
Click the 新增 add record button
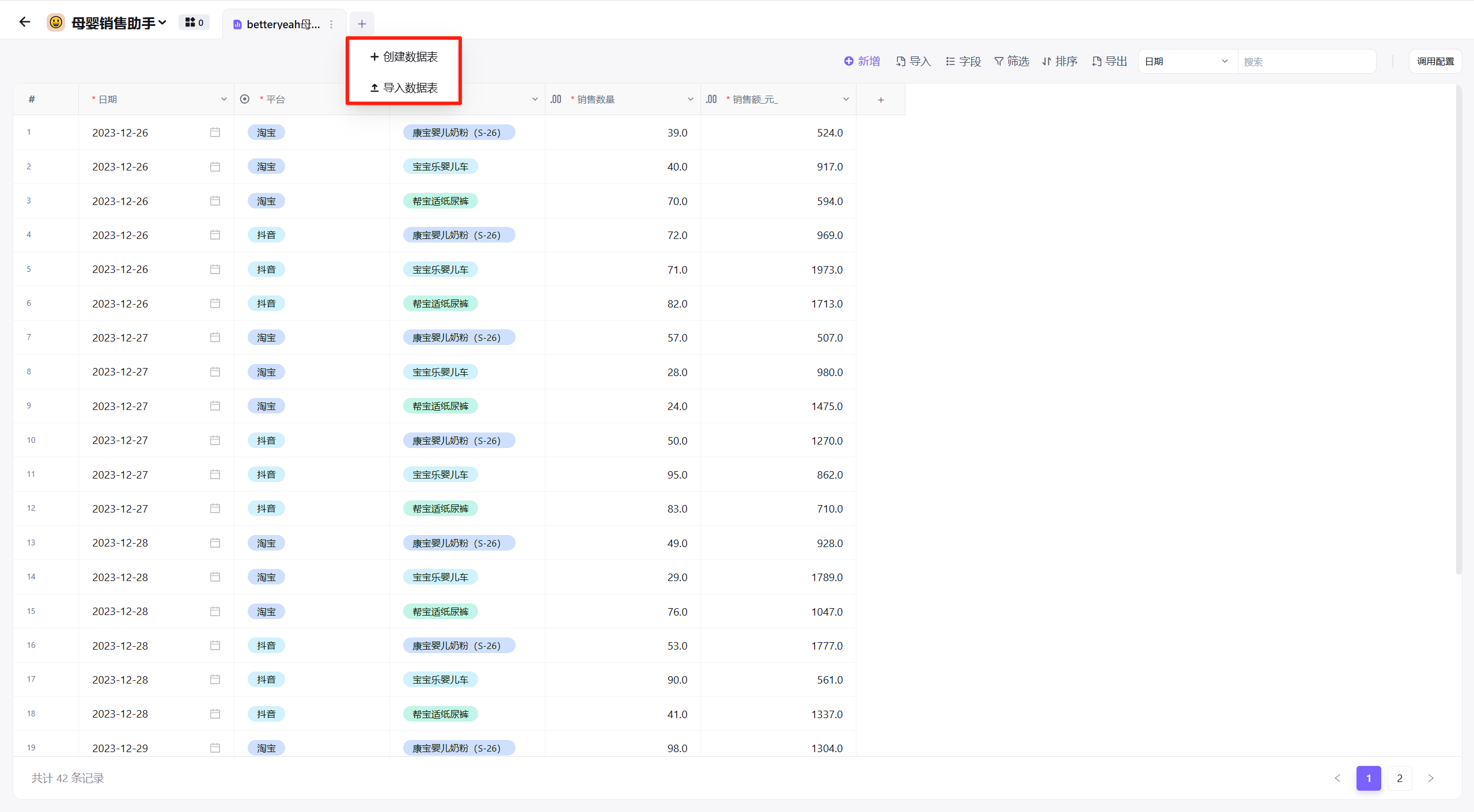click(x=862, y=61)
